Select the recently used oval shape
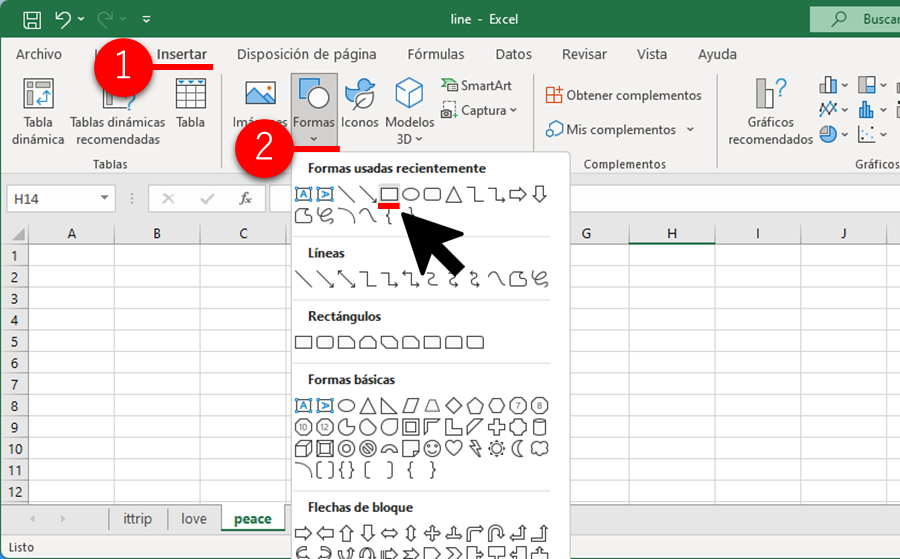Screen dimensions: 900x559 point(410,194)
